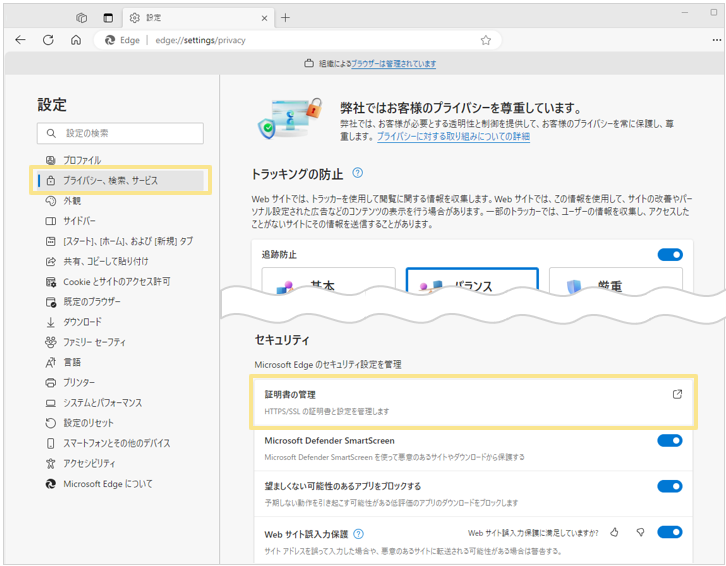Toggle Web サイト誤入力保護 switch
Screen dimensions: 726x566
[669, 533]
